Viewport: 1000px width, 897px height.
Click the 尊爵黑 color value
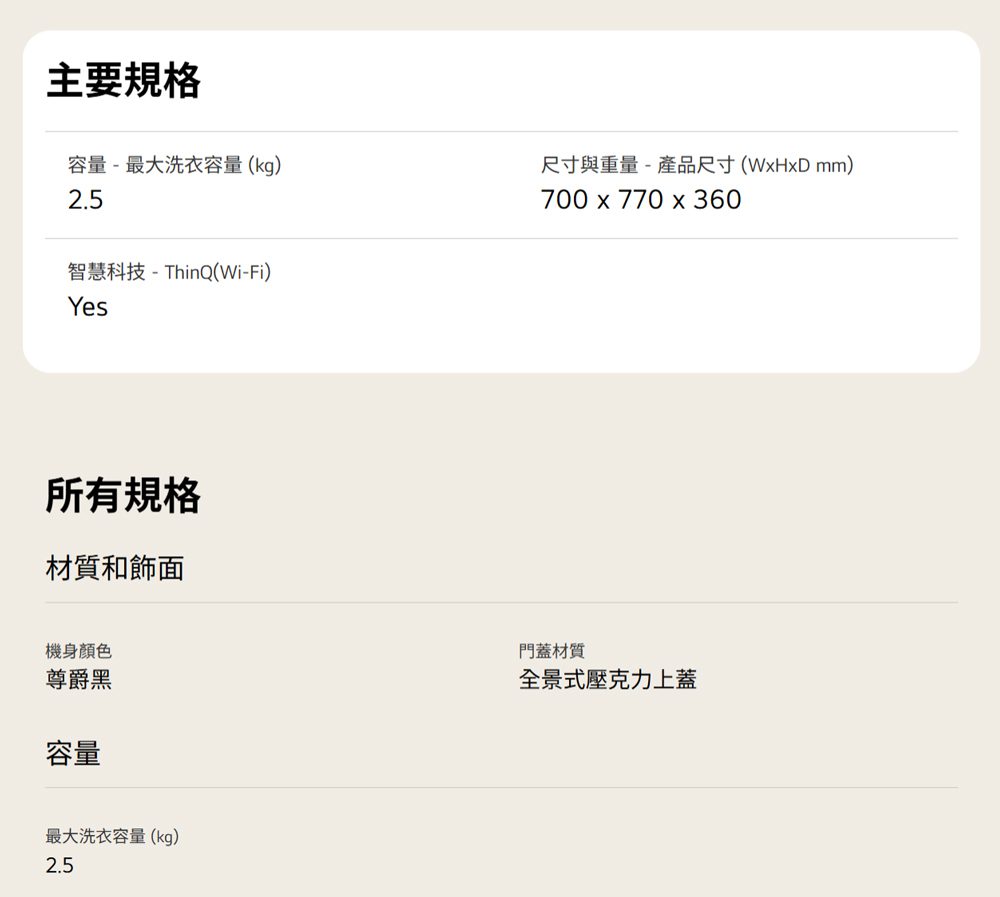[78, 681]
